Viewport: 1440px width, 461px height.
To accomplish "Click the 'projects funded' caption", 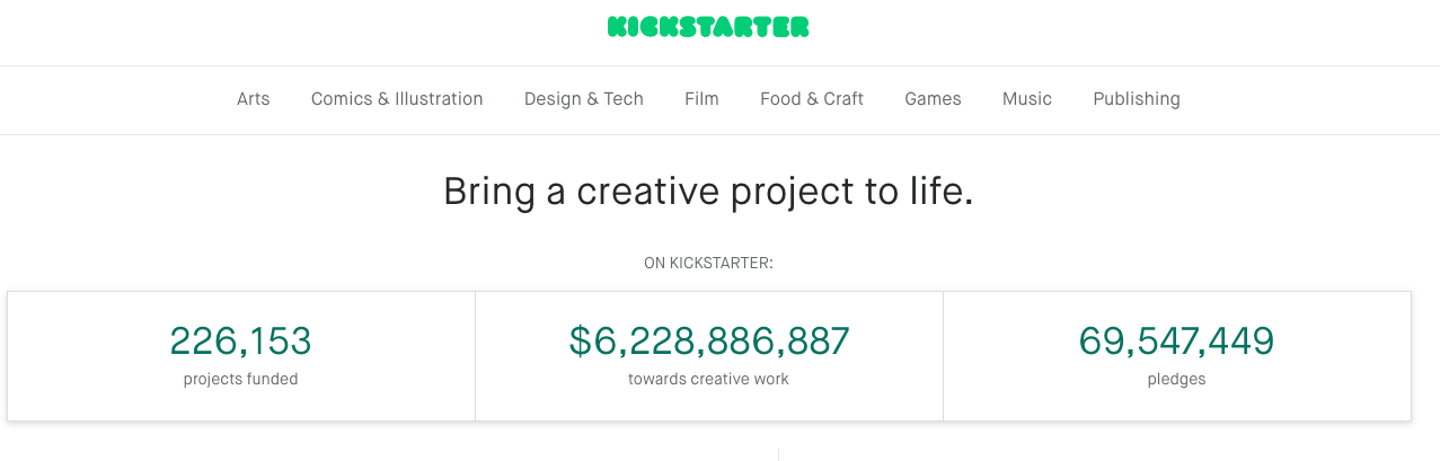I will (x=240, y=379).
